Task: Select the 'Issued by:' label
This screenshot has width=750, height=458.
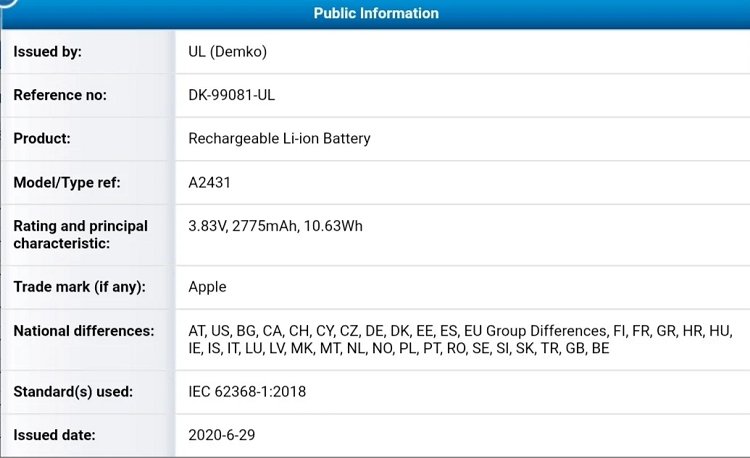Action: coord(47,52)
